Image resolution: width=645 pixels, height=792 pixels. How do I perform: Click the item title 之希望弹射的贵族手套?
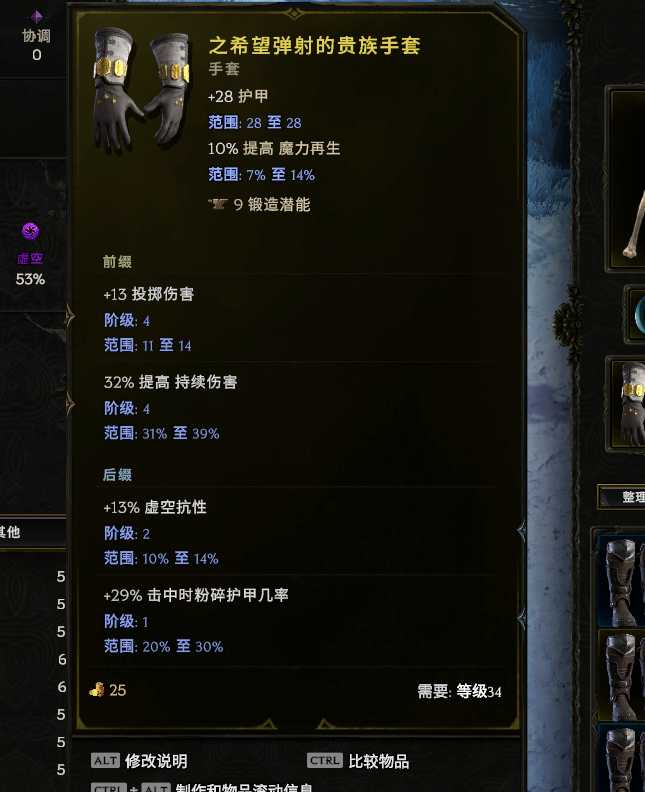pyautogui.click(x=314, y=45)
